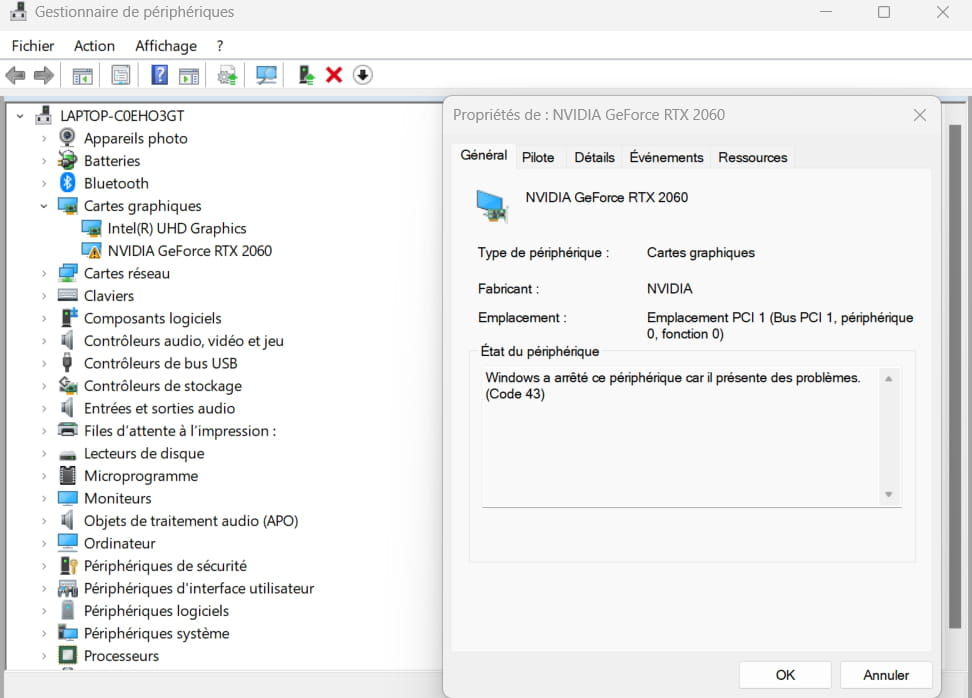Click the Update driver toolbar icon
The width and height of the screenshot is (972, 698).
click(x=228, y=76)
